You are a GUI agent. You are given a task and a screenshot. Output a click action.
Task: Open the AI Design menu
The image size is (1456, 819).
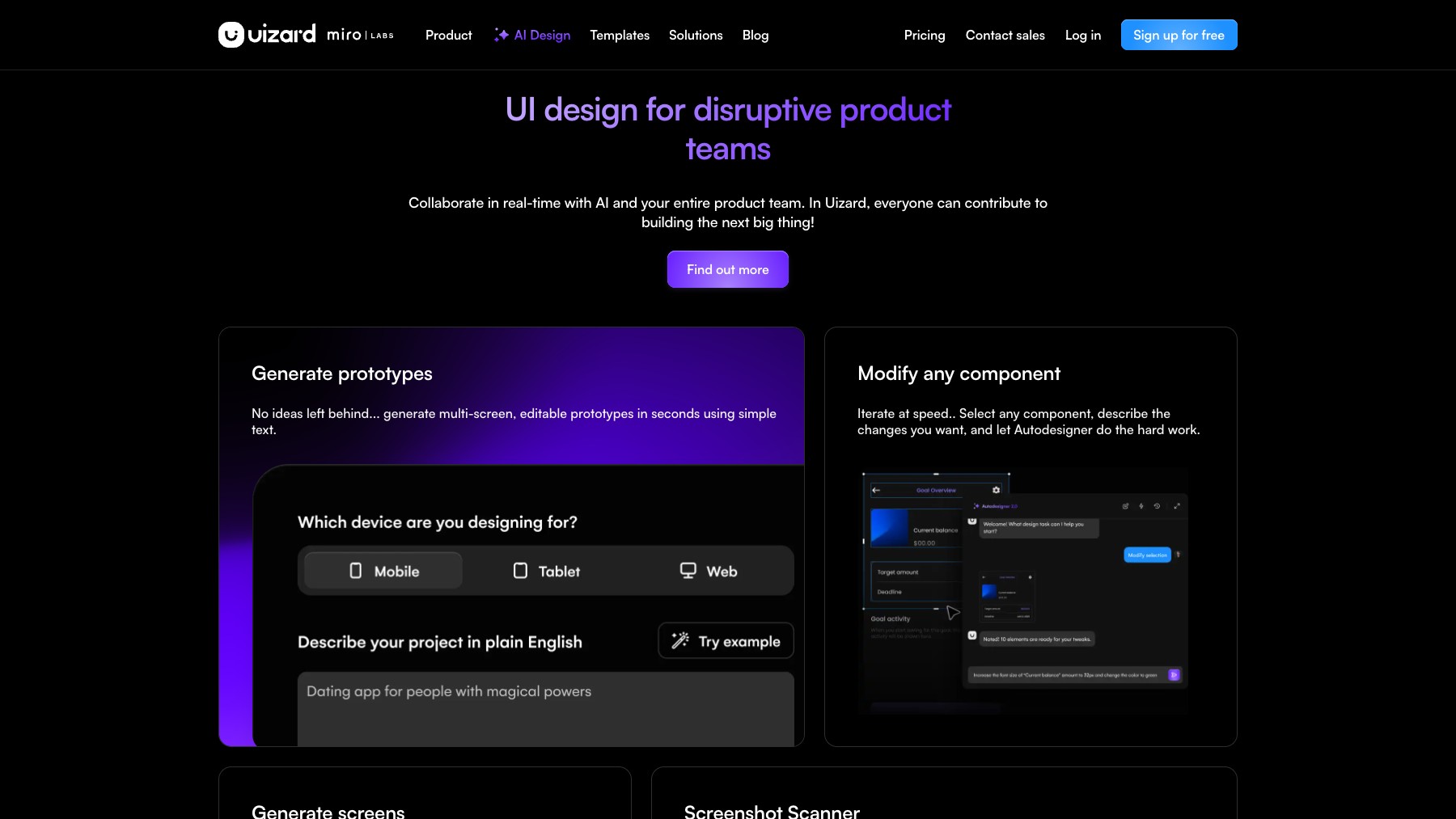pos(532,35)
